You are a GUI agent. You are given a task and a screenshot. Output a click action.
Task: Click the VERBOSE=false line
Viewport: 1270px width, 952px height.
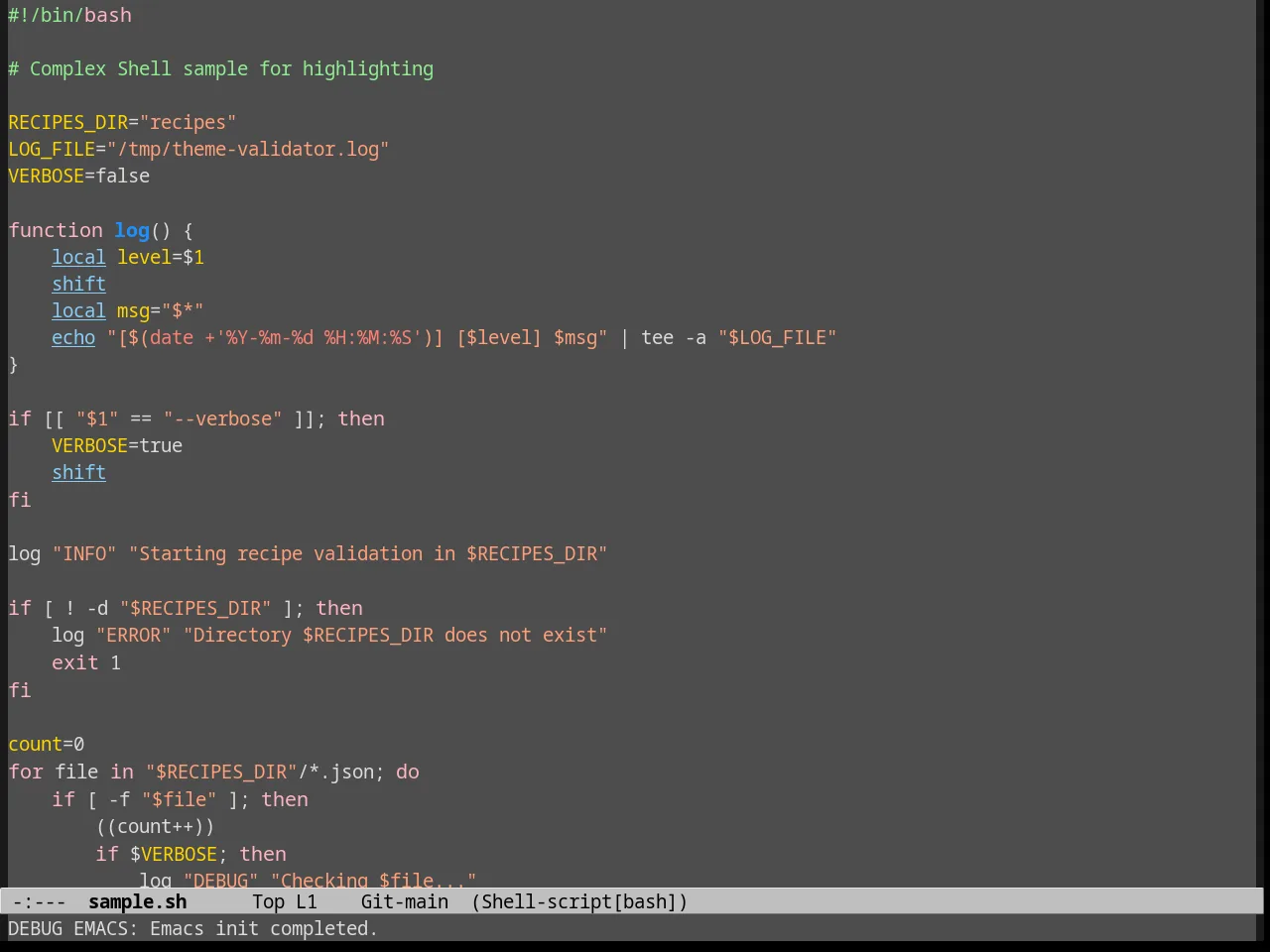click(x=79, y=176)
